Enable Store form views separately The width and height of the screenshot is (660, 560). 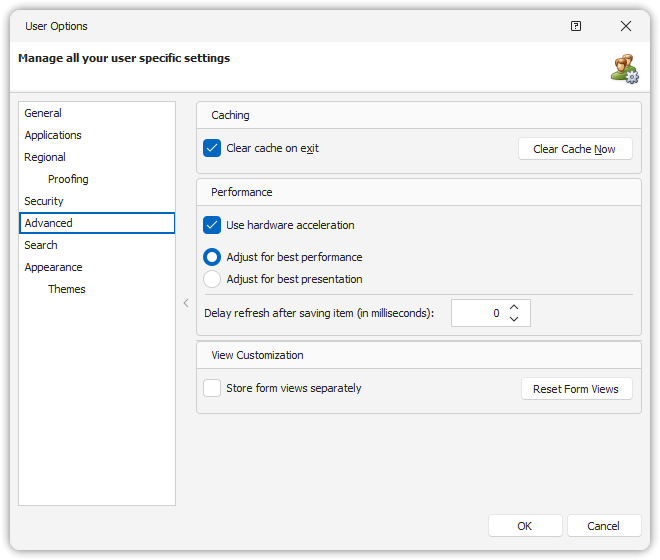coord(212,388)
